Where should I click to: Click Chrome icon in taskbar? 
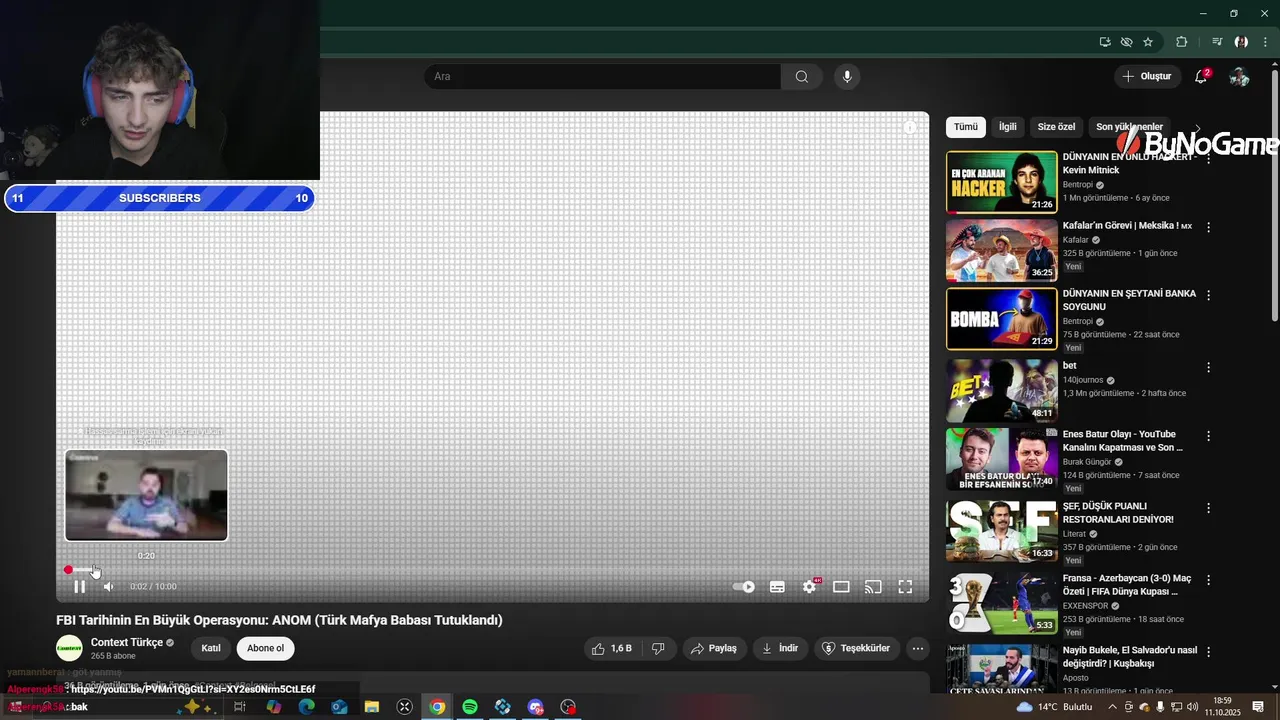(437, 707)
